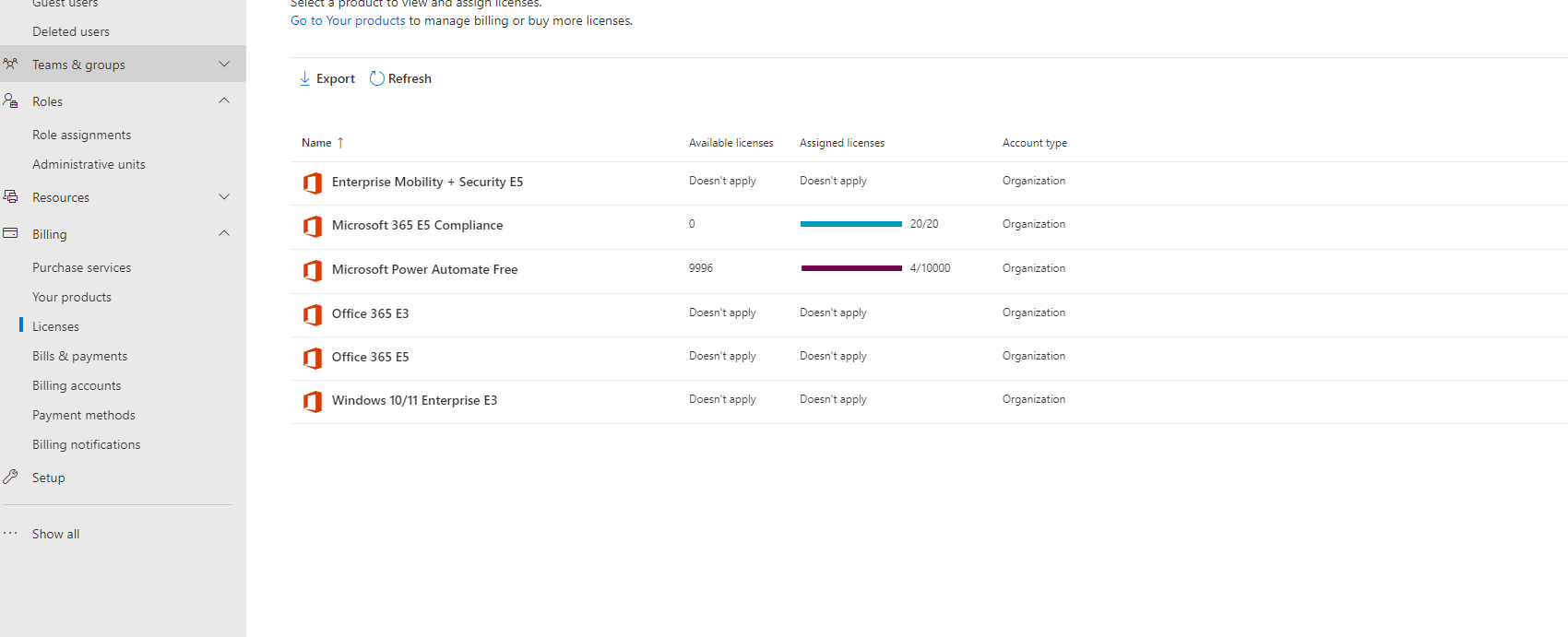Click the Office icon for Windows 10/11 Enterprise E3

[x=313, y=401]
